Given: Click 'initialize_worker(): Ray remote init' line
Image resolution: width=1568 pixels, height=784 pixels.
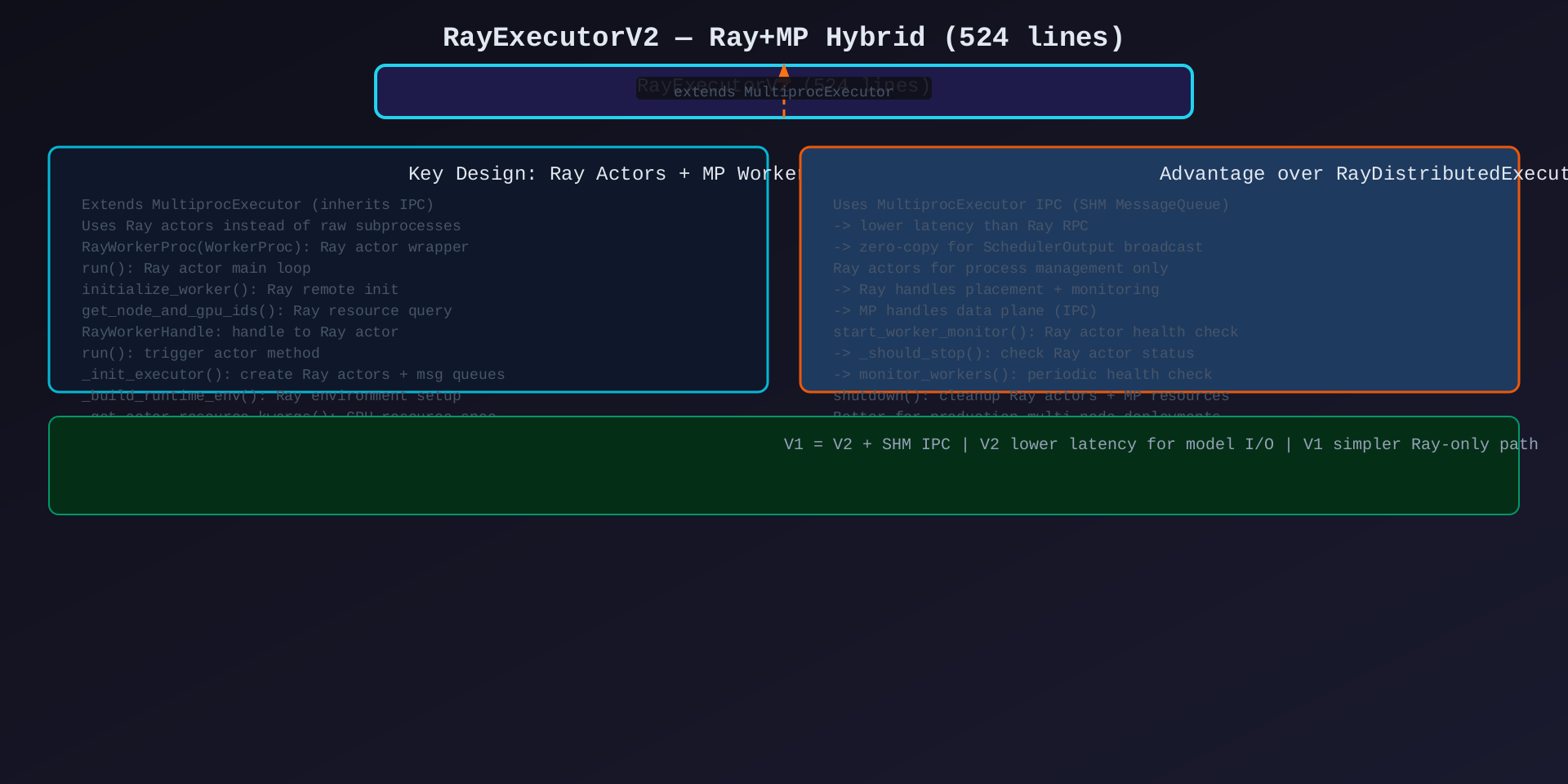Looking at the screenshot, I should coord(240,290).
